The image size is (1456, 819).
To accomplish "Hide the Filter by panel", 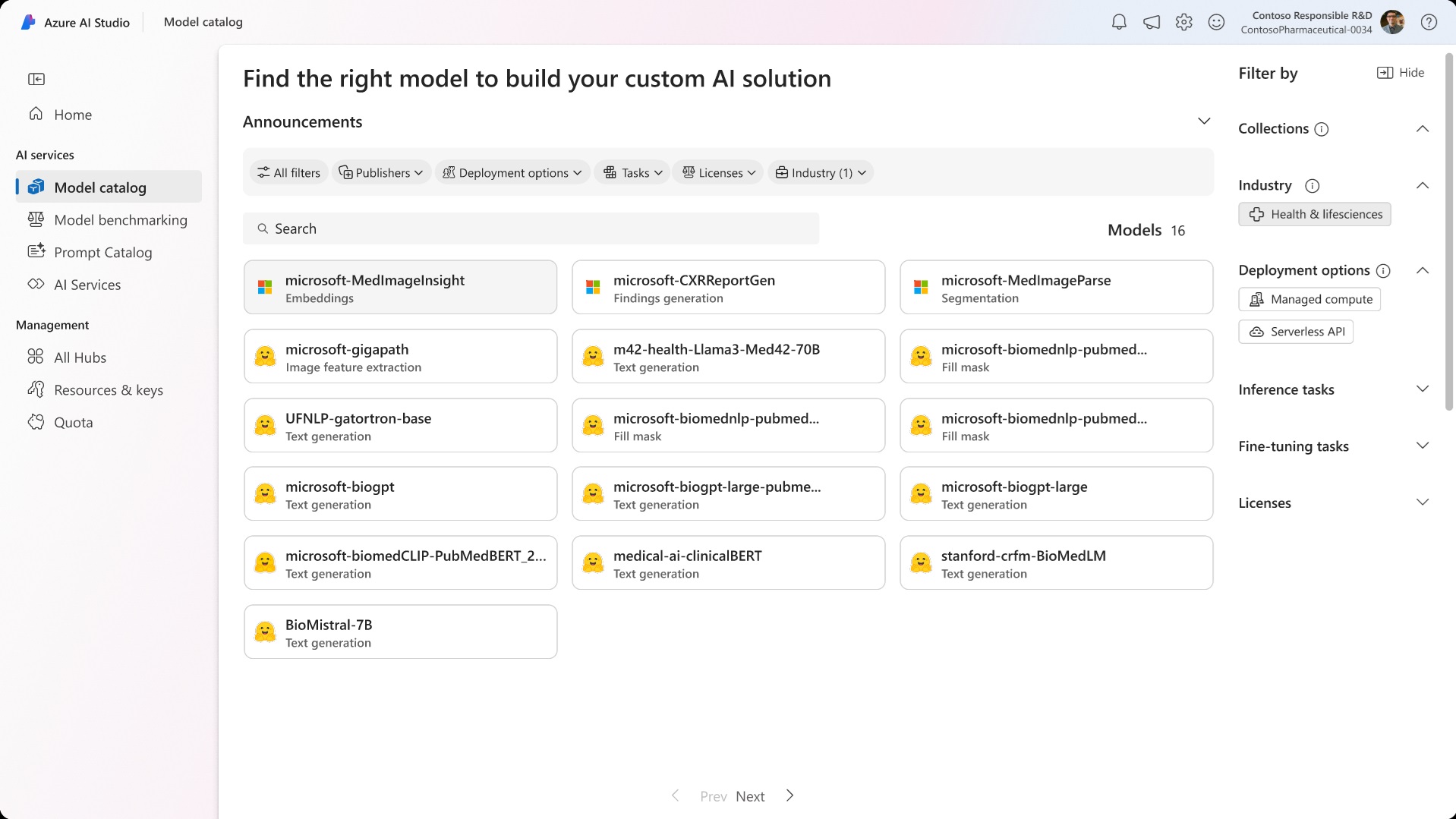I will 1401,72.
